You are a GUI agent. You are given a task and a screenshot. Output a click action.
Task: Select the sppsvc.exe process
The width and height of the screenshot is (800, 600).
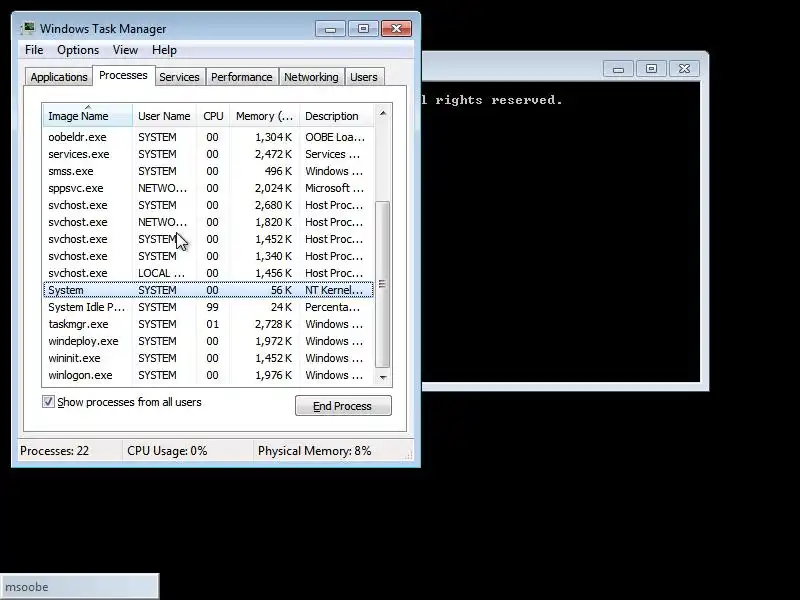pyautogui.click(x=208, y=188)
